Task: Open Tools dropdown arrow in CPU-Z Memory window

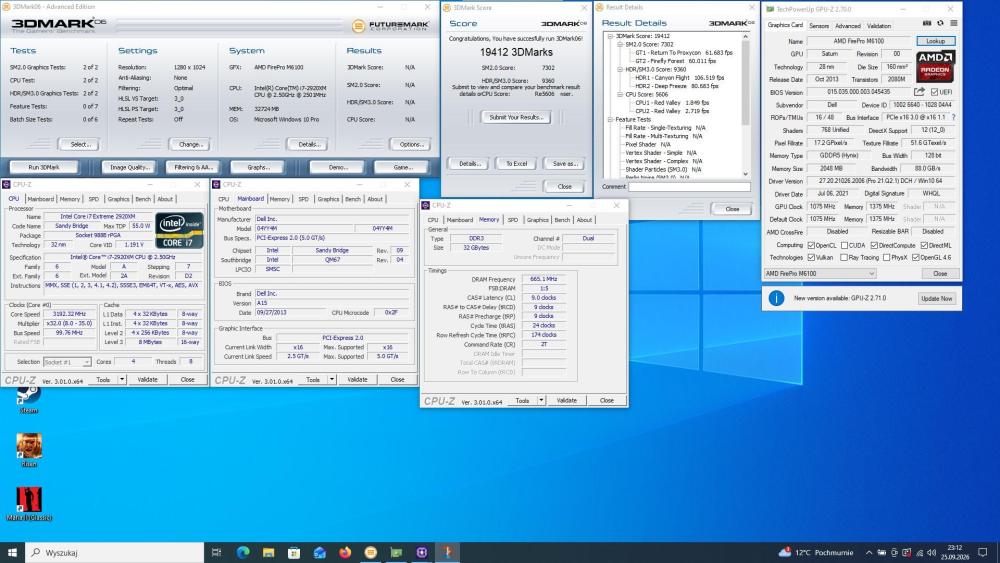Action: tap(541, 400)
